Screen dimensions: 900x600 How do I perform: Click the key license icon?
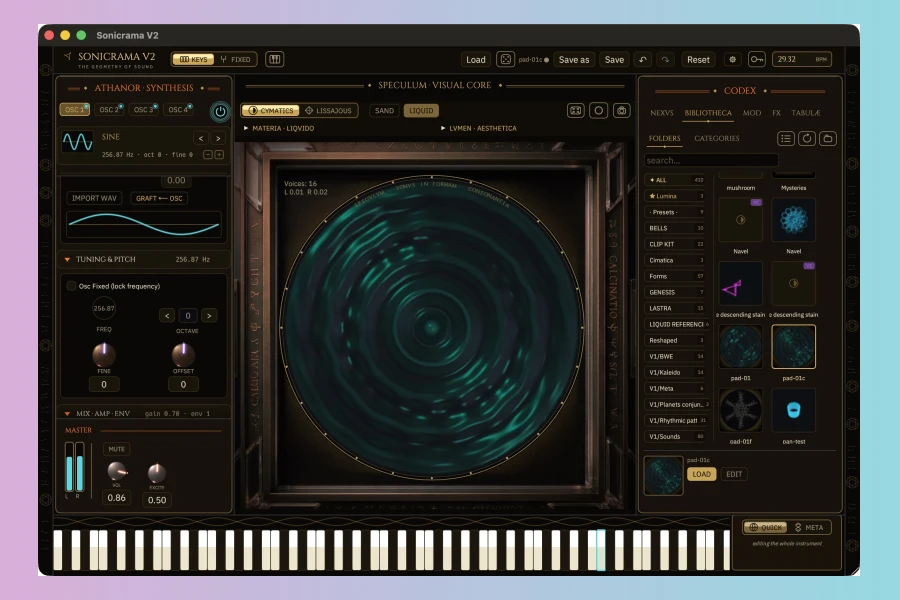point(757,59)
